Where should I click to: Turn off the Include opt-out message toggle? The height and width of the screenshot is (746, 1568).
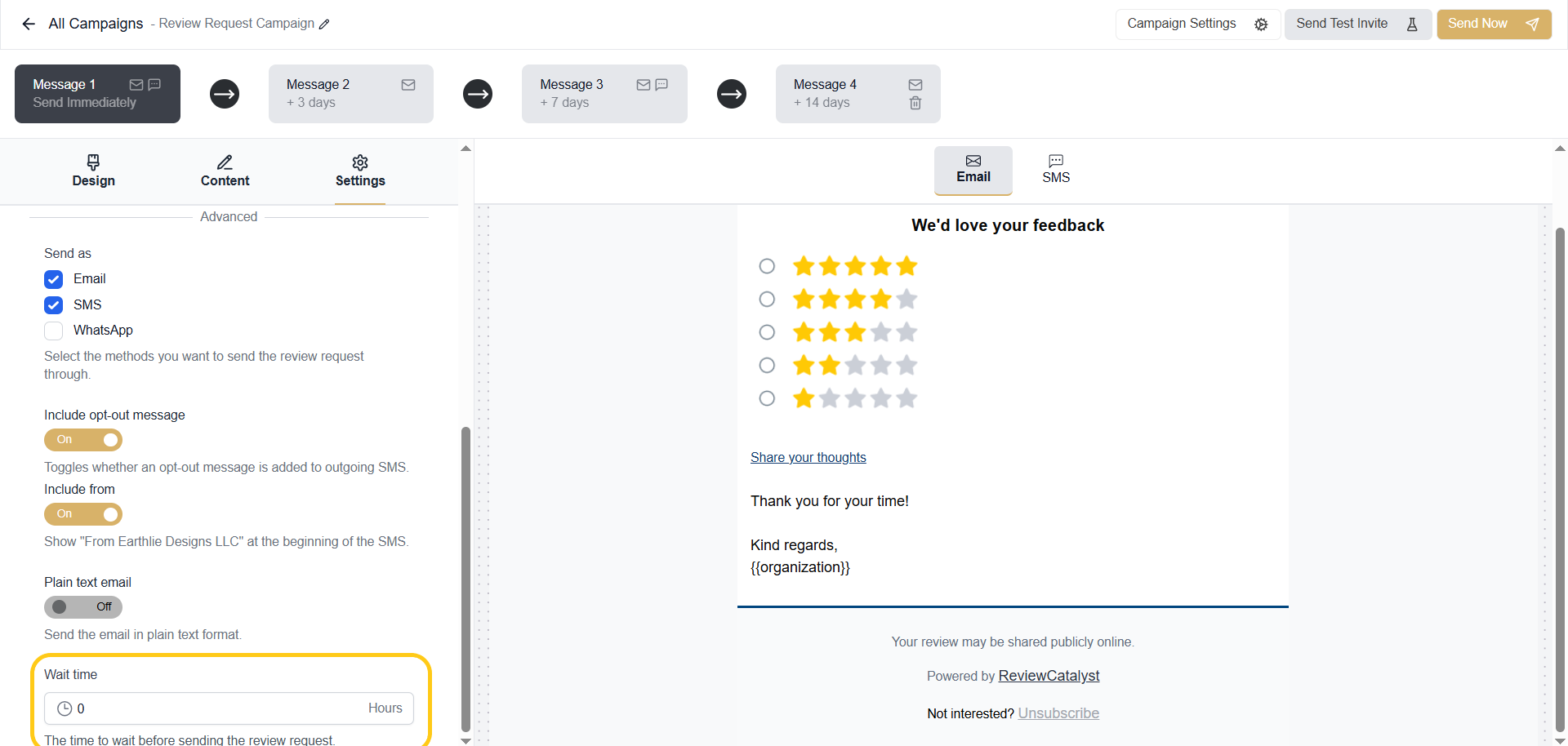pos(83,440)
